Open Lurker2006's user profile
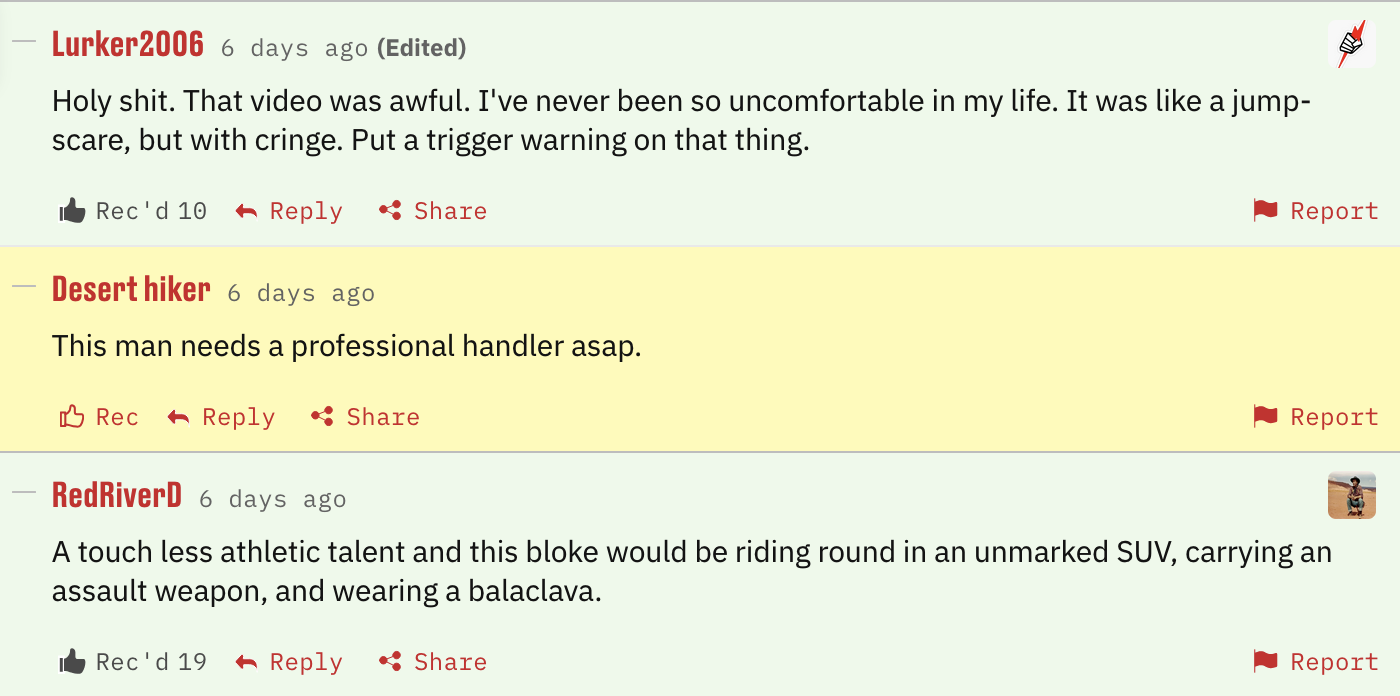This screenshot has width=1400, height=696. [128, 44]
